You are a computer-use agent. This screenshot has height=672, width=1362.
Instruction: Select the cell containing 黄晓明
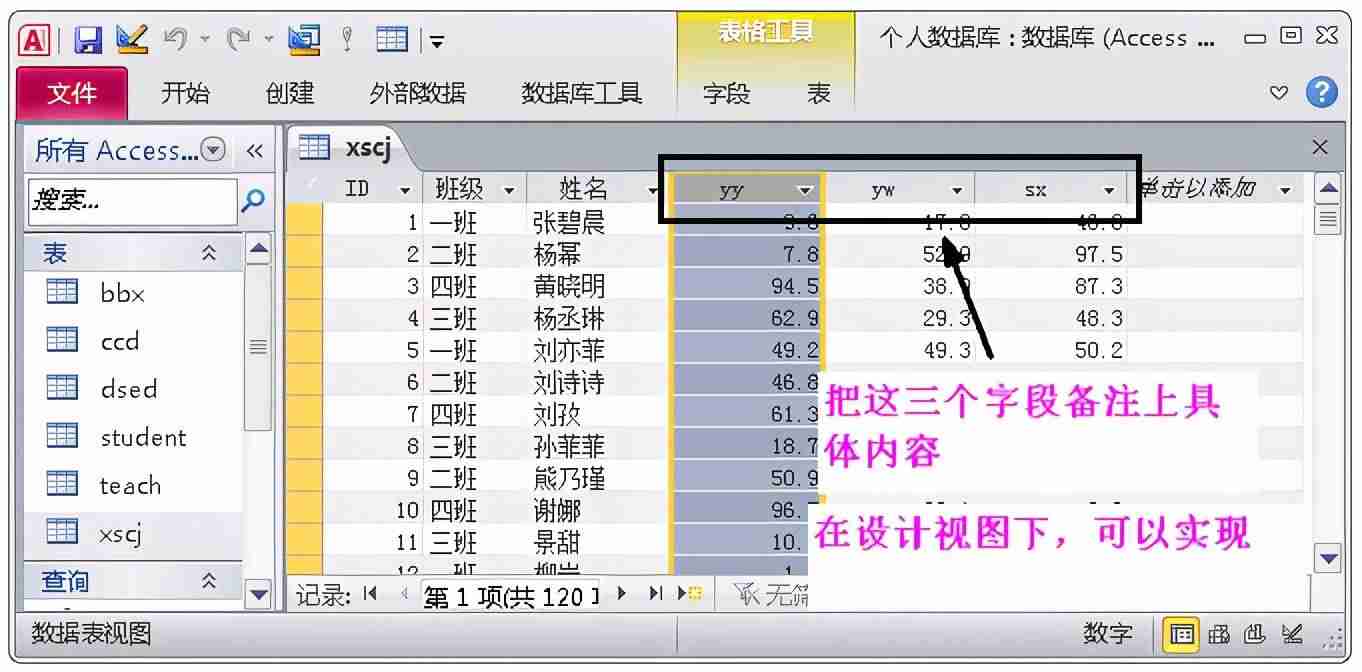[598, 287]
